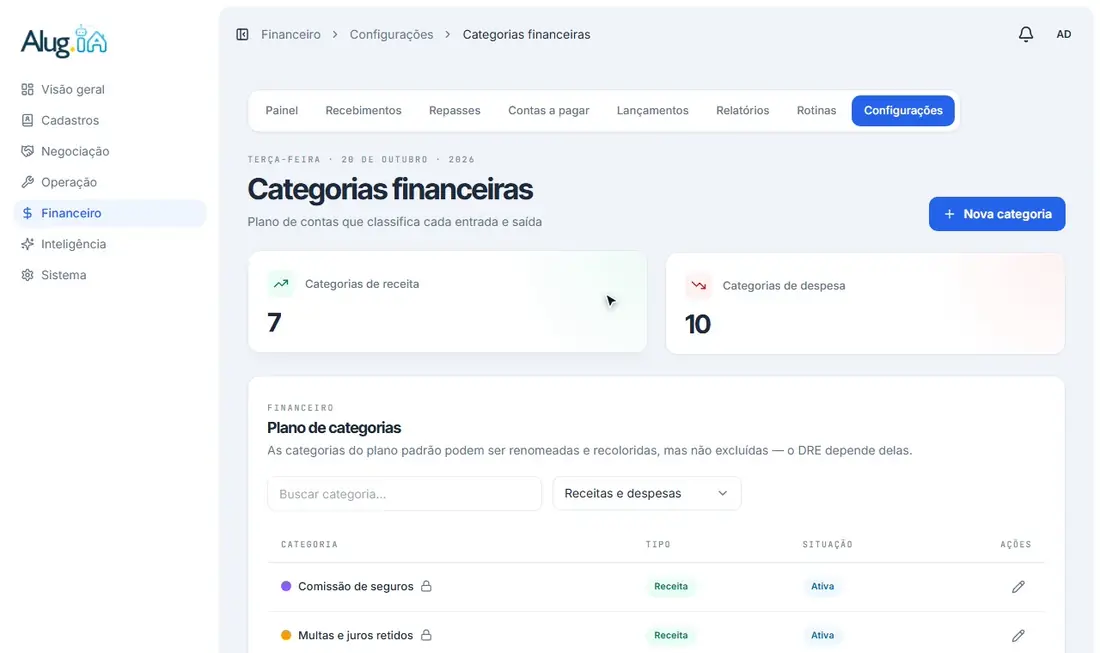This screenshot has width=1100, height=653.
Task: Click the Inteligência sparkle icon
Action: click(x=27, y=243)
